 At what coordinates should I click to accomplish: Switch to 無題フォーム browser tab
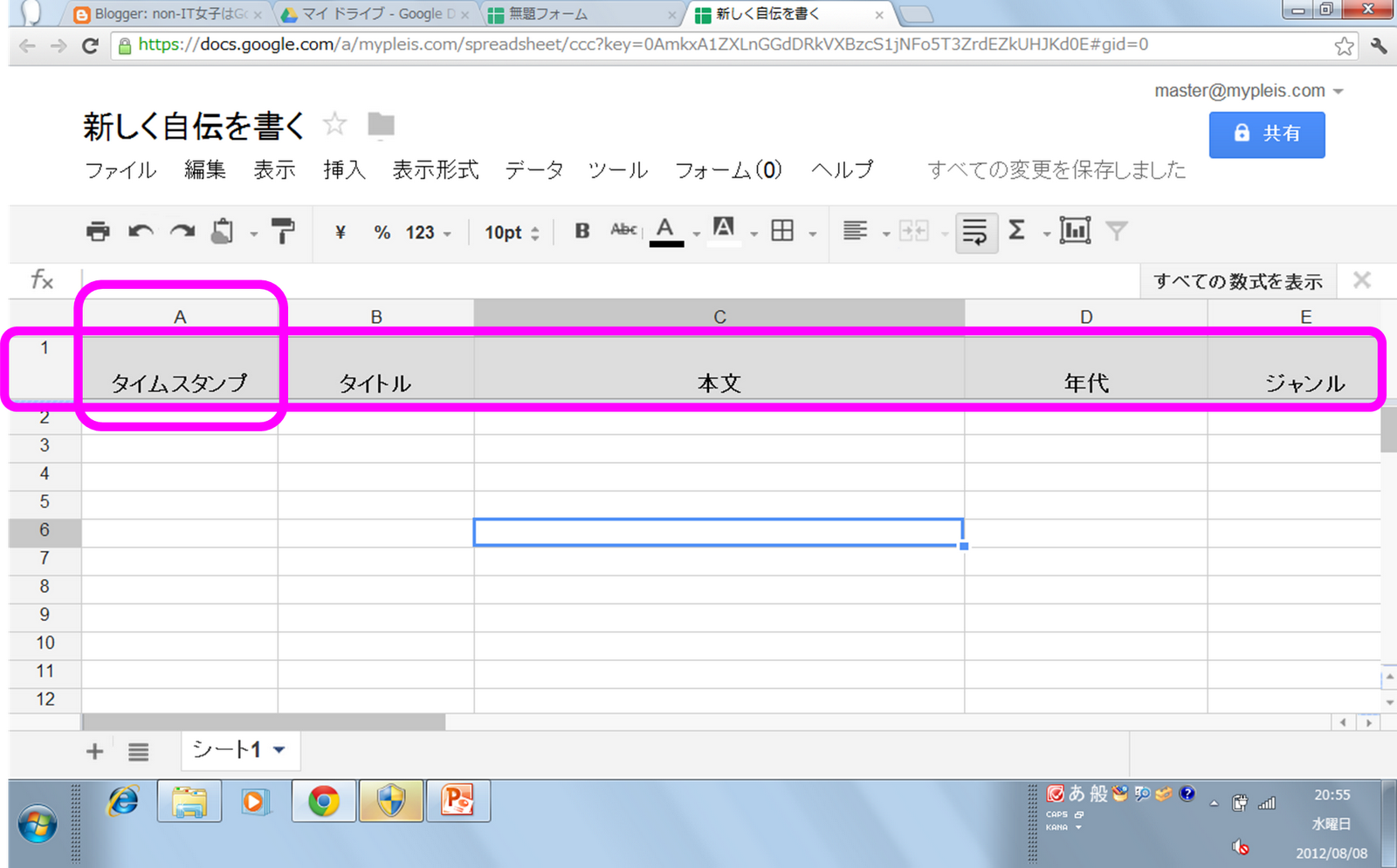[582, 14]
